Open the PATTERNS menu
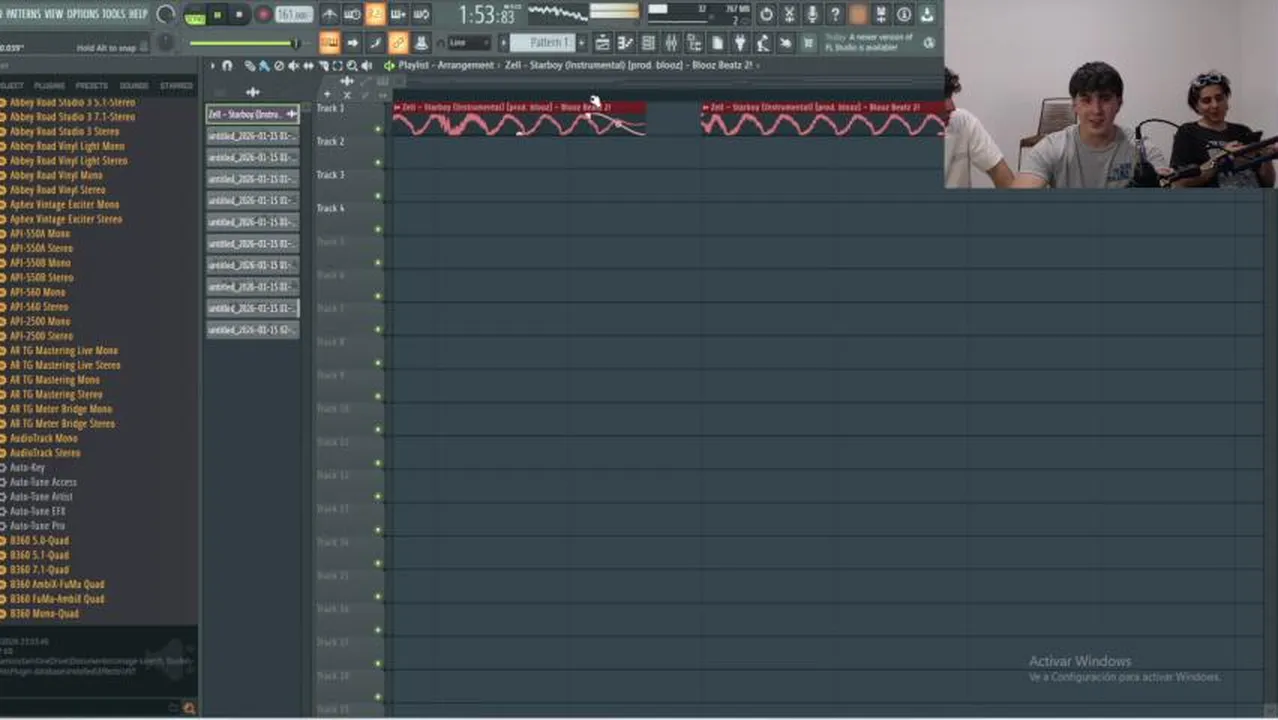Image resolution: width=1278 pixels, height=720 pixels. [23, 13]
